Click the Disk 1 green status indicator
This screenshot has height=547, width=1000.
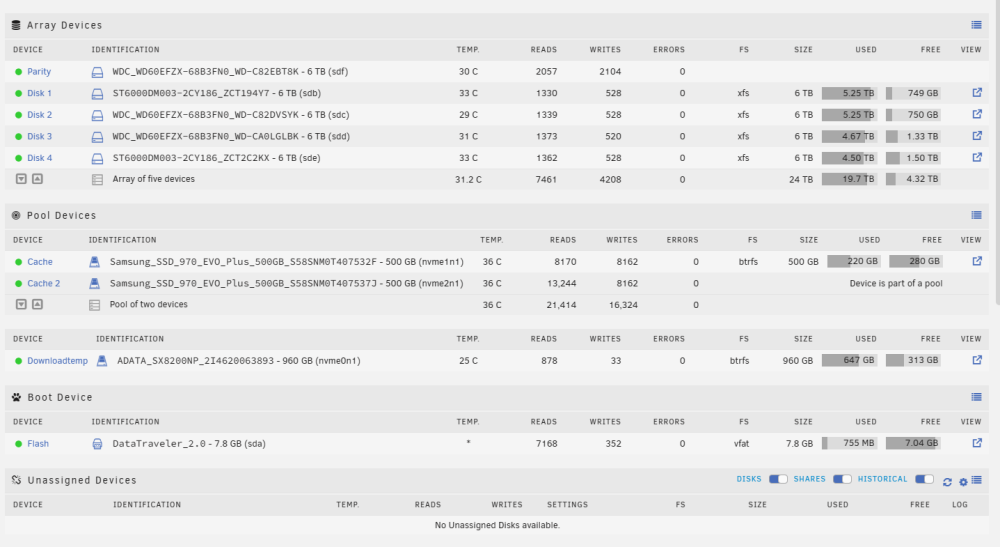[18, 94]
